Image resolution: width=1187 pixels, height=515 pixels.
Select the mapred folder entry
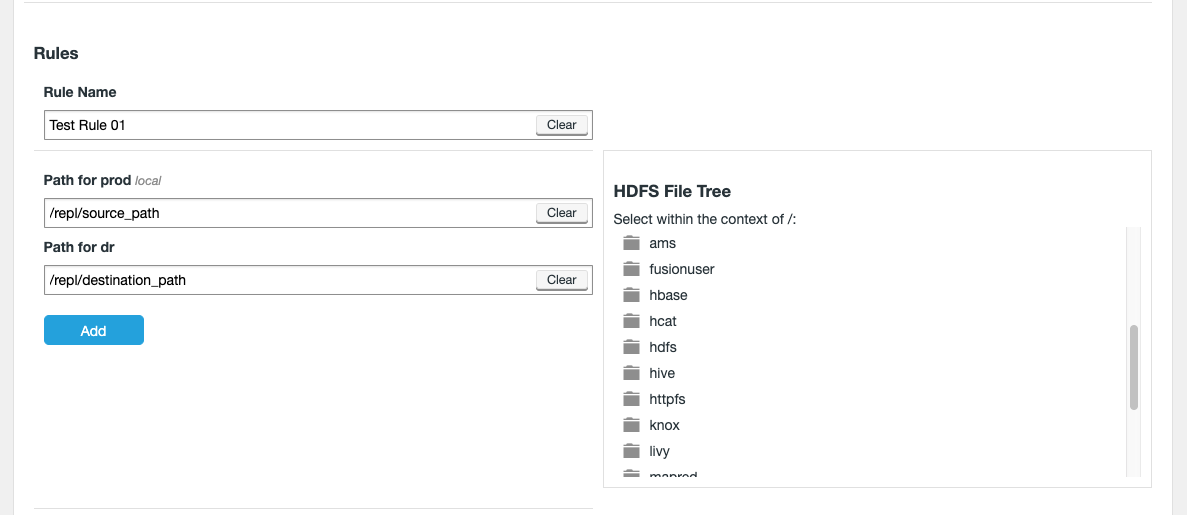[x=672, y=475]
